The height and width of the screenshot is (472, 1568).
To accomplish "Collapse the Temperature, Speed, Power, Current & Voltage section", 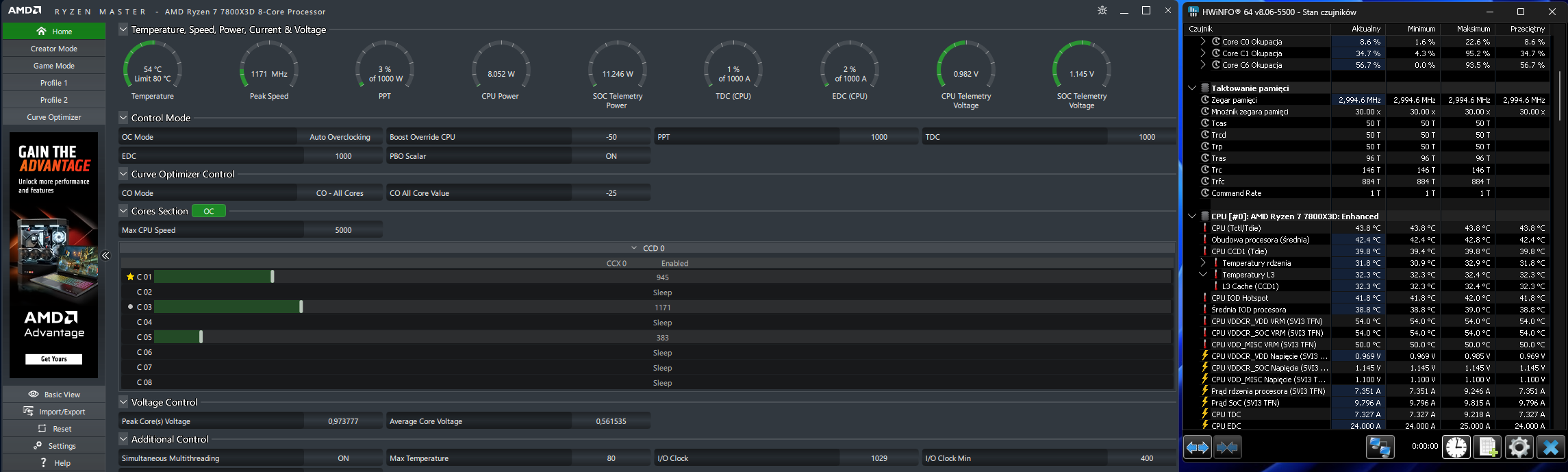I will click(123, 29).
